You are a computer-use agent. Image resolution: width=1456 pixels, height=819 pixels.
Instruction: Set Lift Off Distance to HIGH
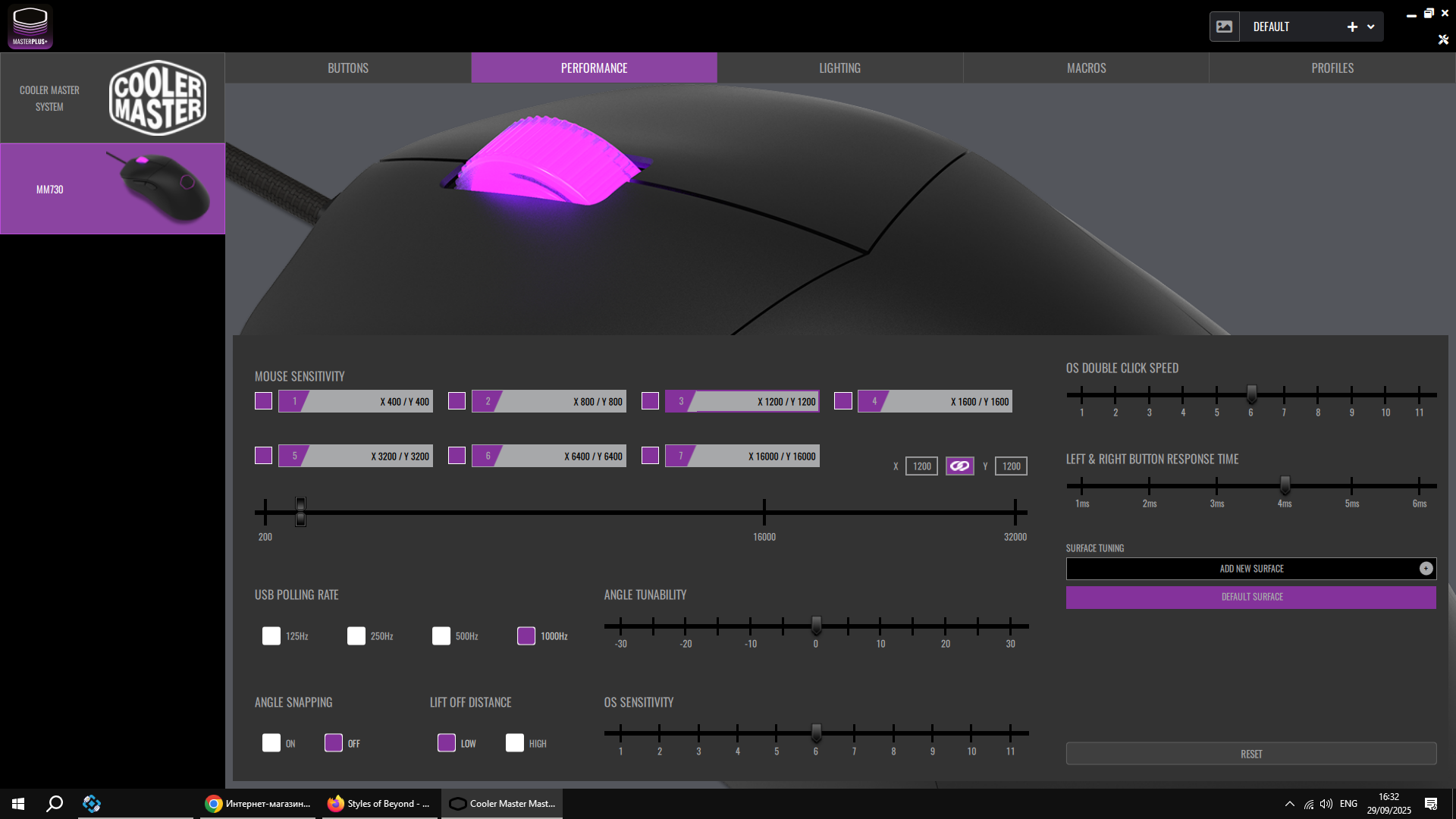point(515,743)
